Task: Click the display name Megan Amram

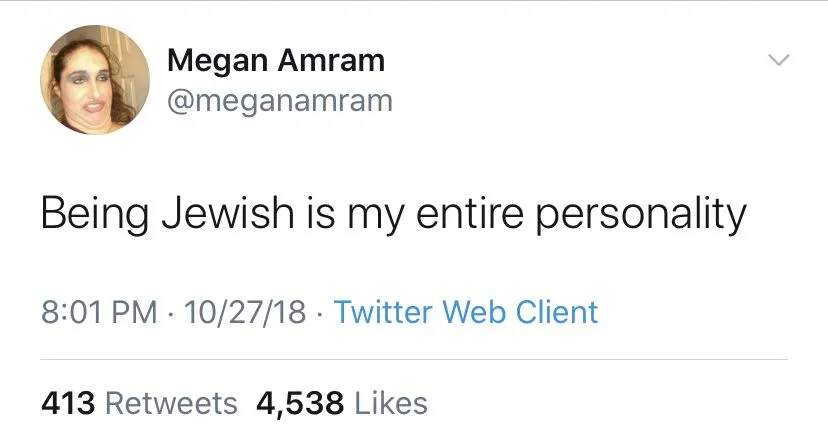Action: point(275,60)
